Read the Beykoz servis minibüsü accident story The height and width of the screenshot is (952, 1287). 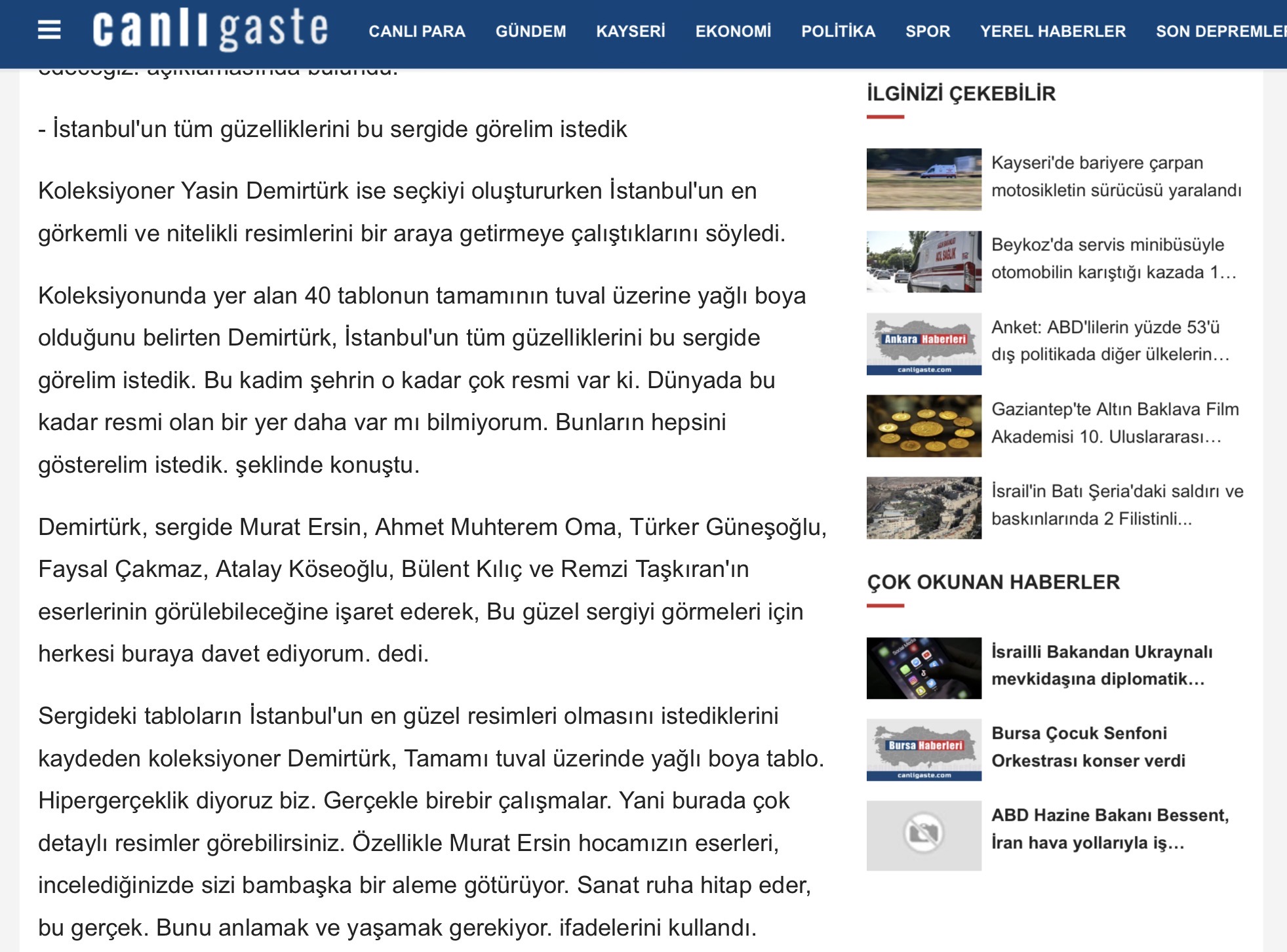[x=1114, y=258]
